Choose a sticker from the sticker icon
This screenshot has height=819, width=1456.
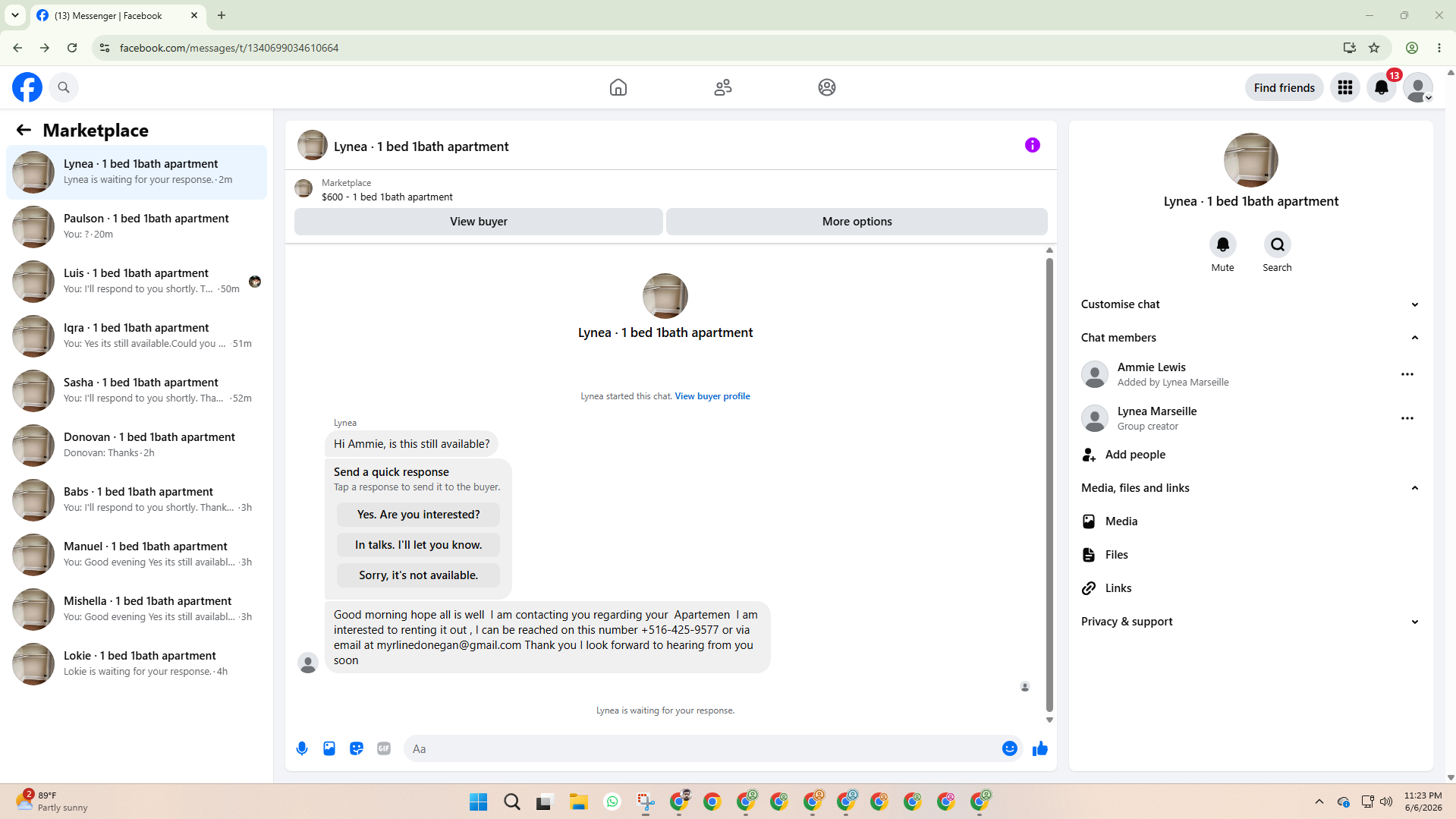pyautogui.click(x=357, y=748)
